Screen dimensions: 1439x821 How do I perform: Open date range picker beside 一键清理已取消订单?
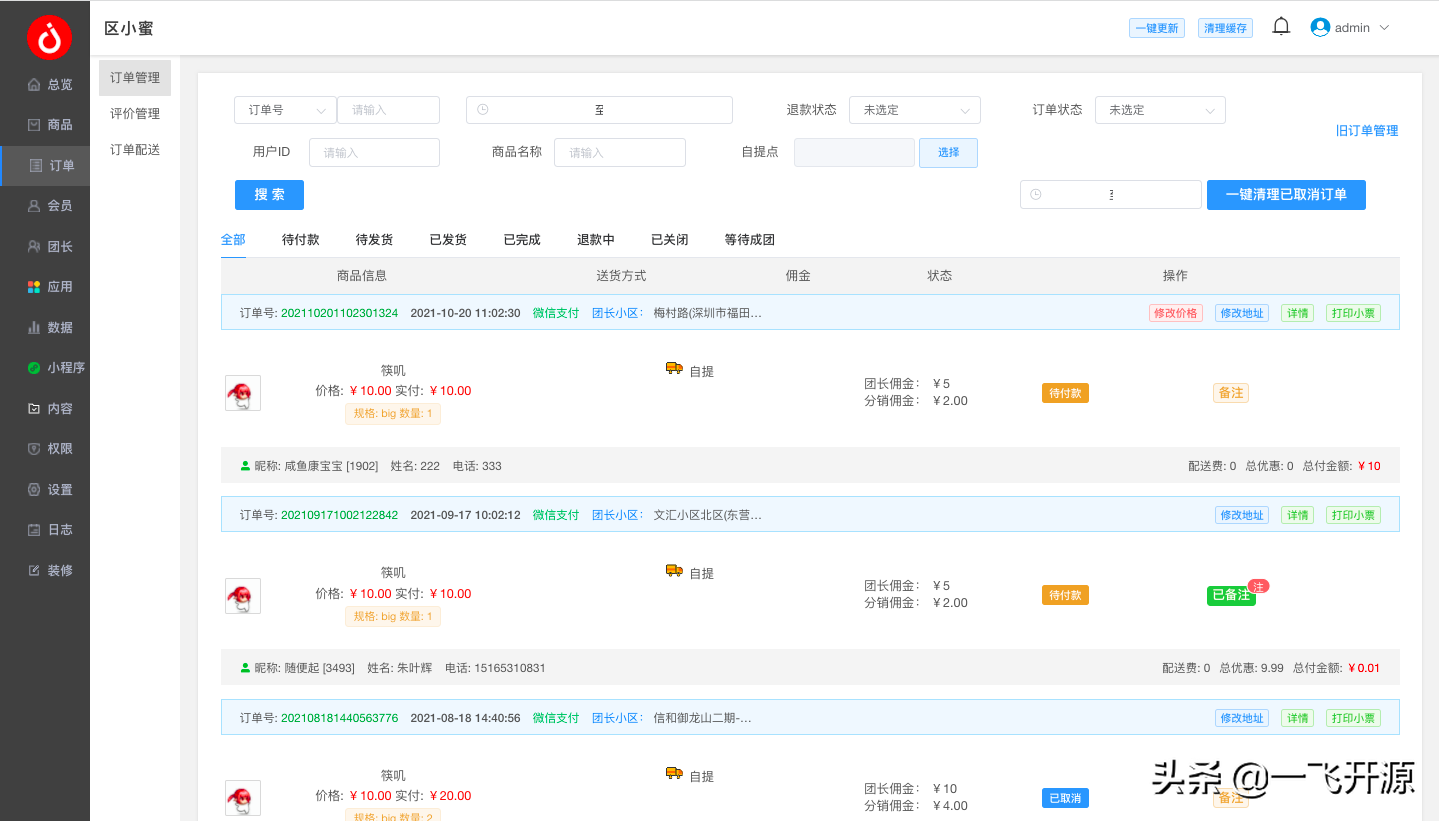coord(1111,195)
